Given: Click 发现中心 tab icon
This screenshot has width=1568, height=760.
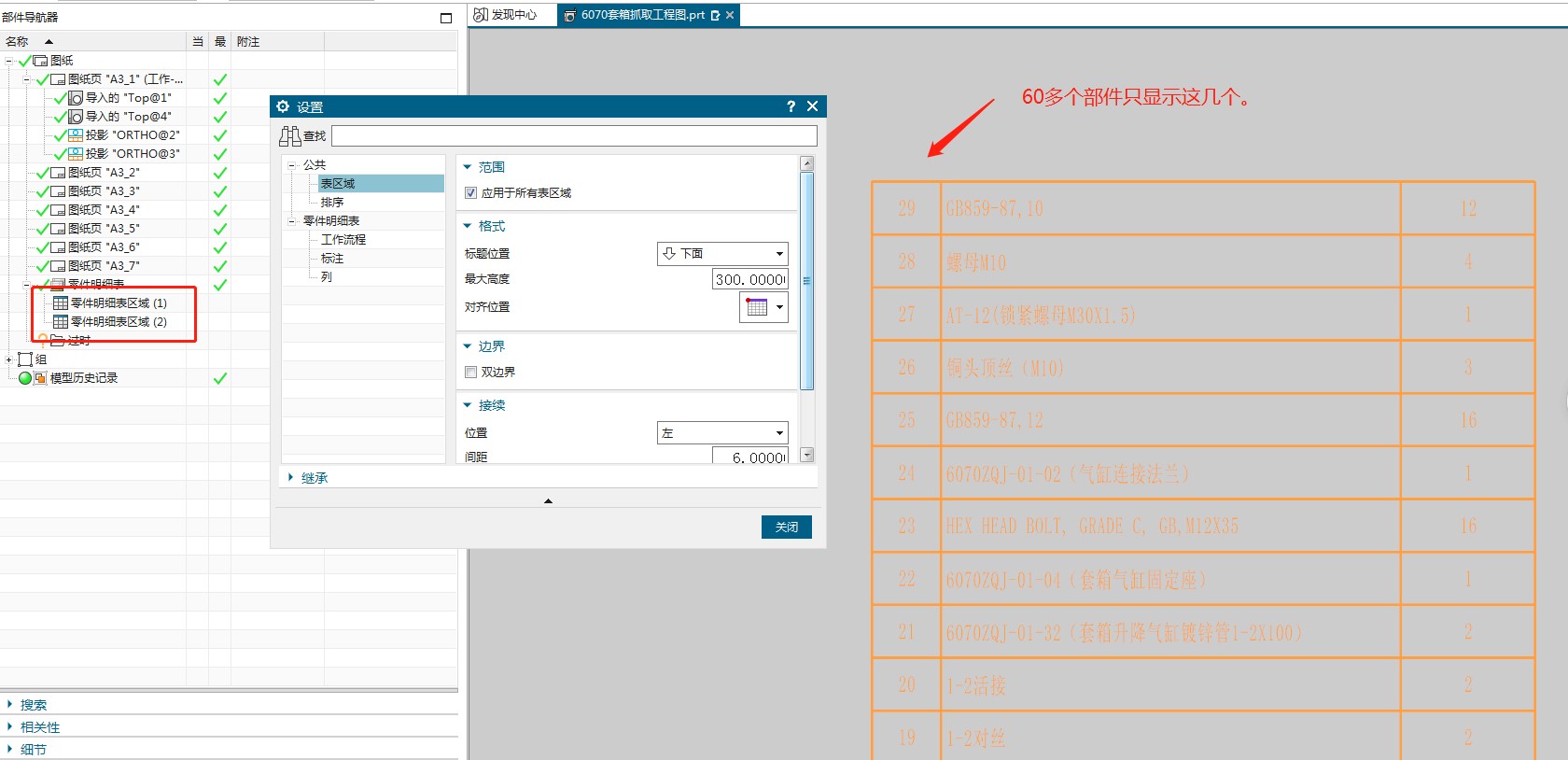Looking at the screenshot, I should (x=481, y=15).
